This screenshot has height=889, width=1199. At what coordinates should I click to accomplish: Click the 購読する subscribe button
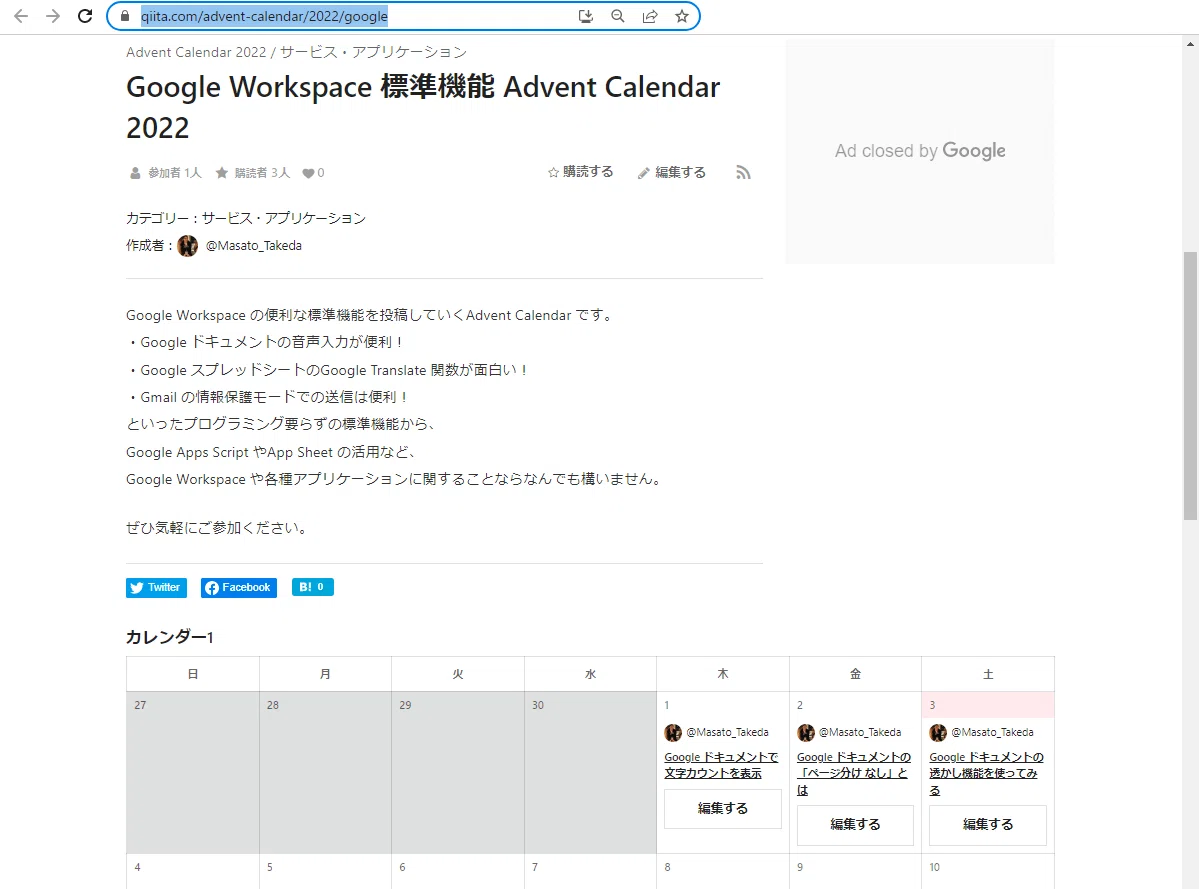pos(580,172)
